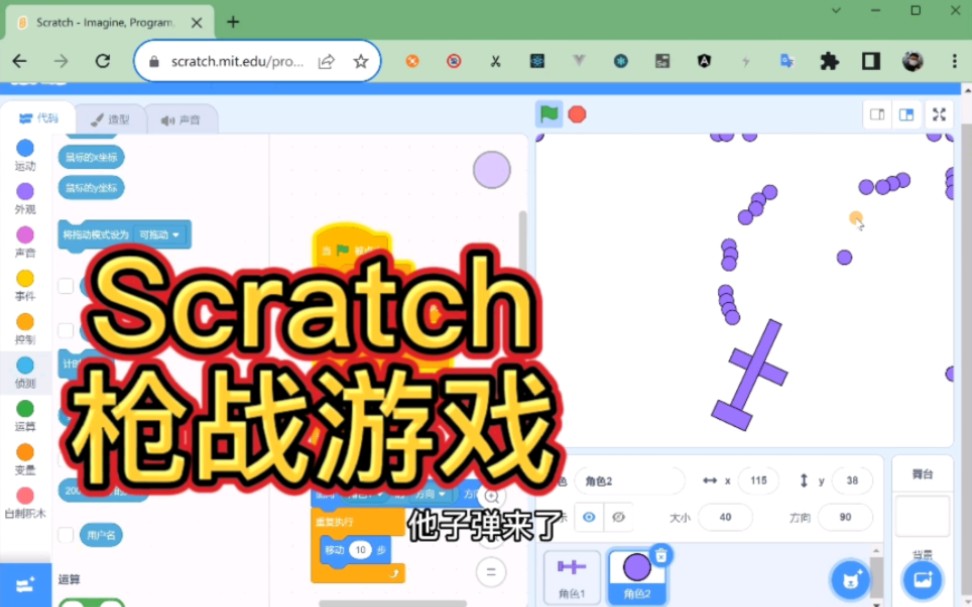Open the draggable dropdown in drag mode block
Screen dimensions: 972x607
click(159, 234)
